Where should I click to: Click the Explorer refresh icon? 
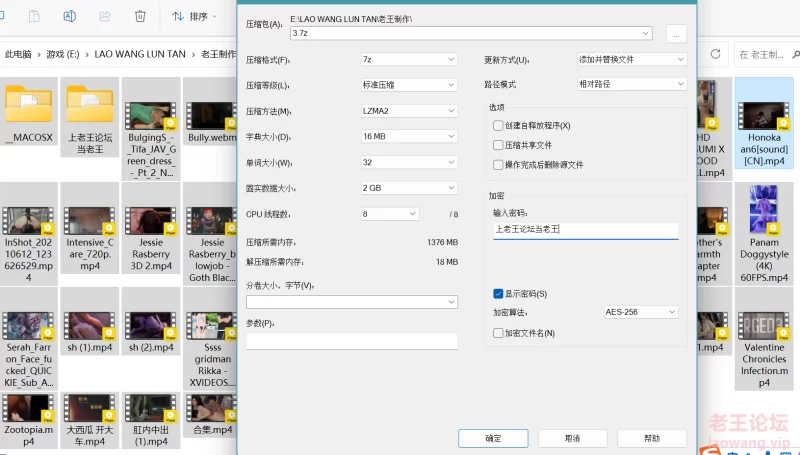pyautogui.click(x=715, y=54)
